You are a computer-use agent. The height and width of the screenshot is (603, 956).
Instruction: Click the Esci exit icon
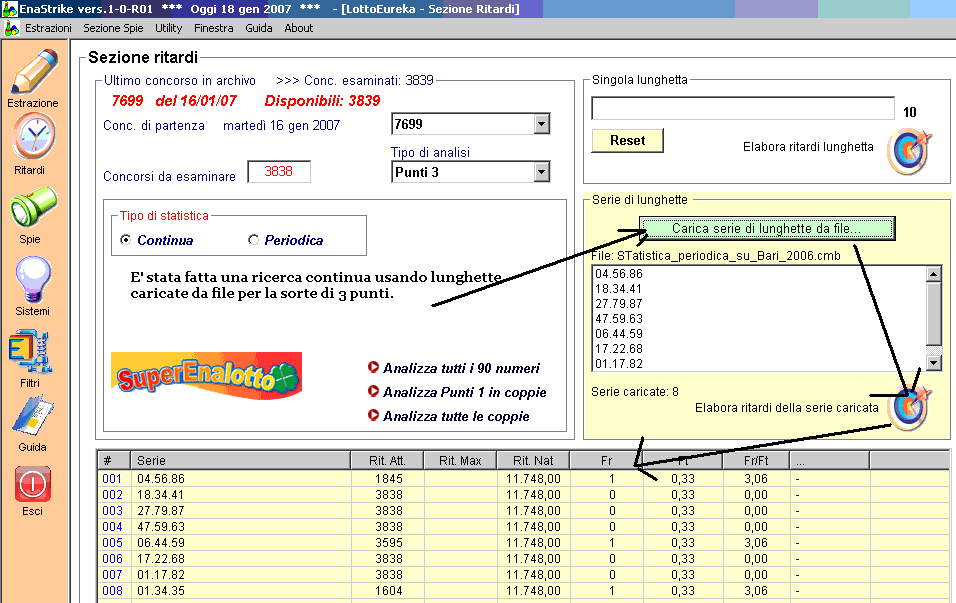click(32, 485)
